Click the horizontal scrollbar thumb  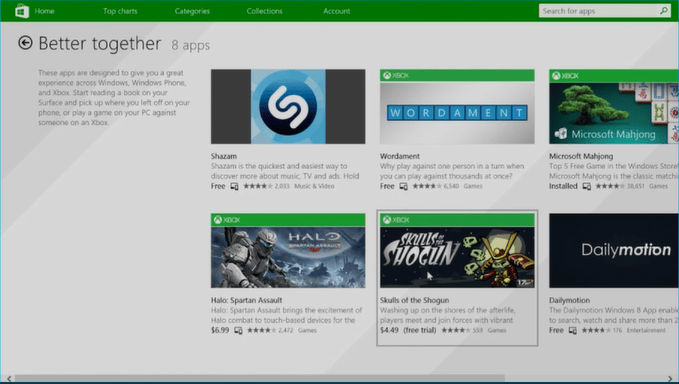point(260,378)
